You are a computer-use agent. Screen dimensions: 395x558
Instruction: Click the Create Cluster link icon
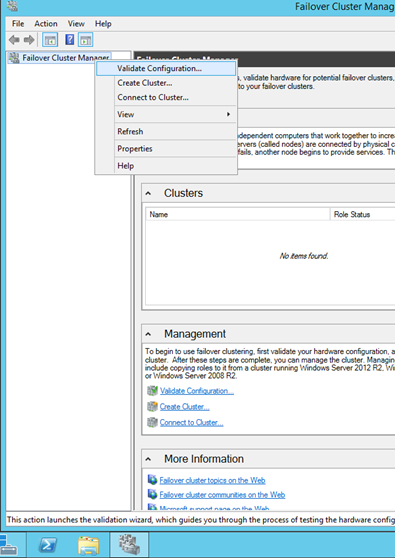tap(152, 406)
